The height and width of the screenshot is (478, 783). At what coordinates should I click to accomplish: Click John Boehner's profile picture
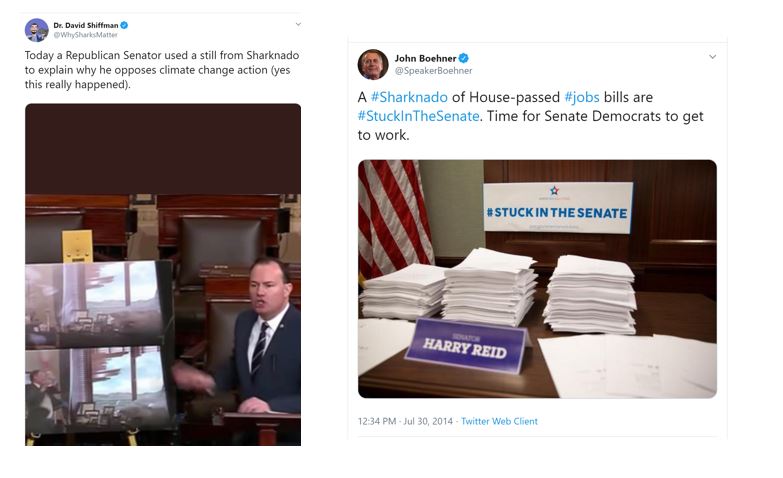click(x=373, y=64)
